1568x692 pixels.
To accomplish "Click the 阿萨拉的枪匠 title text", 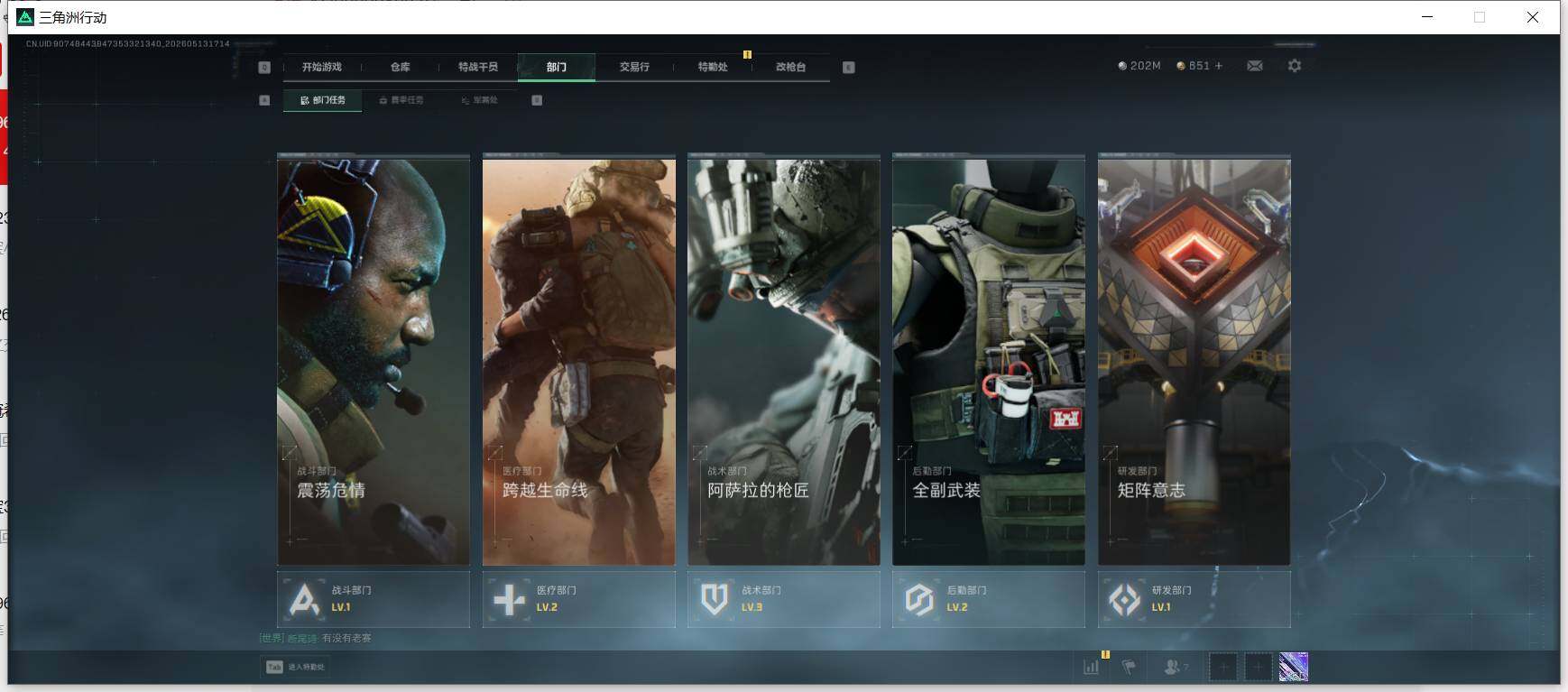I will pyautogui.click(x=758, y=491).
